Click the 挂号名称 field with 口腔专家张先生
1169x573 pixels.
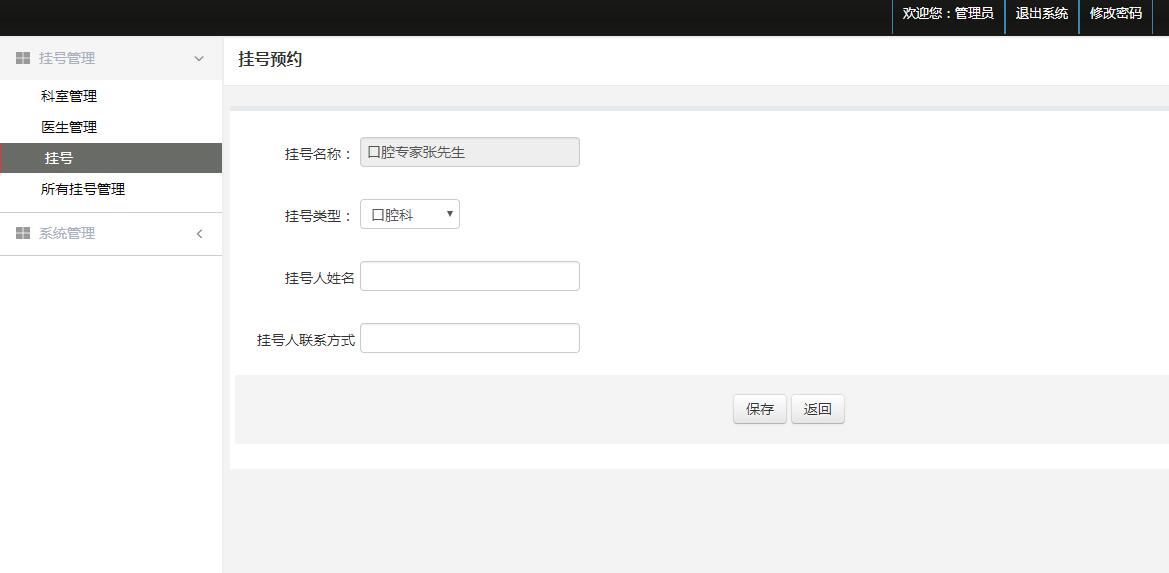click(x=470, y=152)
